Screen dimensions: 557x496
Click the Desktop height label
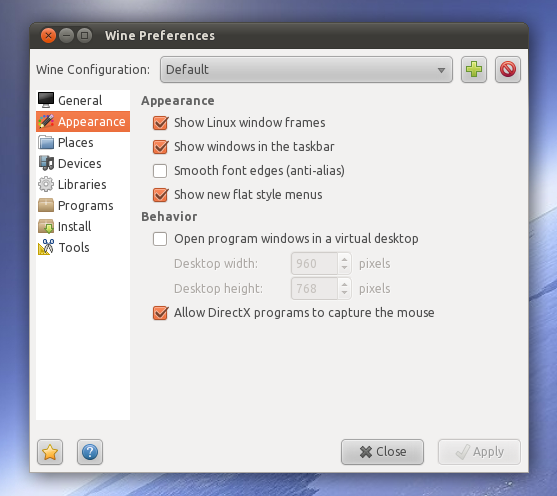click(x=218, y=289)
